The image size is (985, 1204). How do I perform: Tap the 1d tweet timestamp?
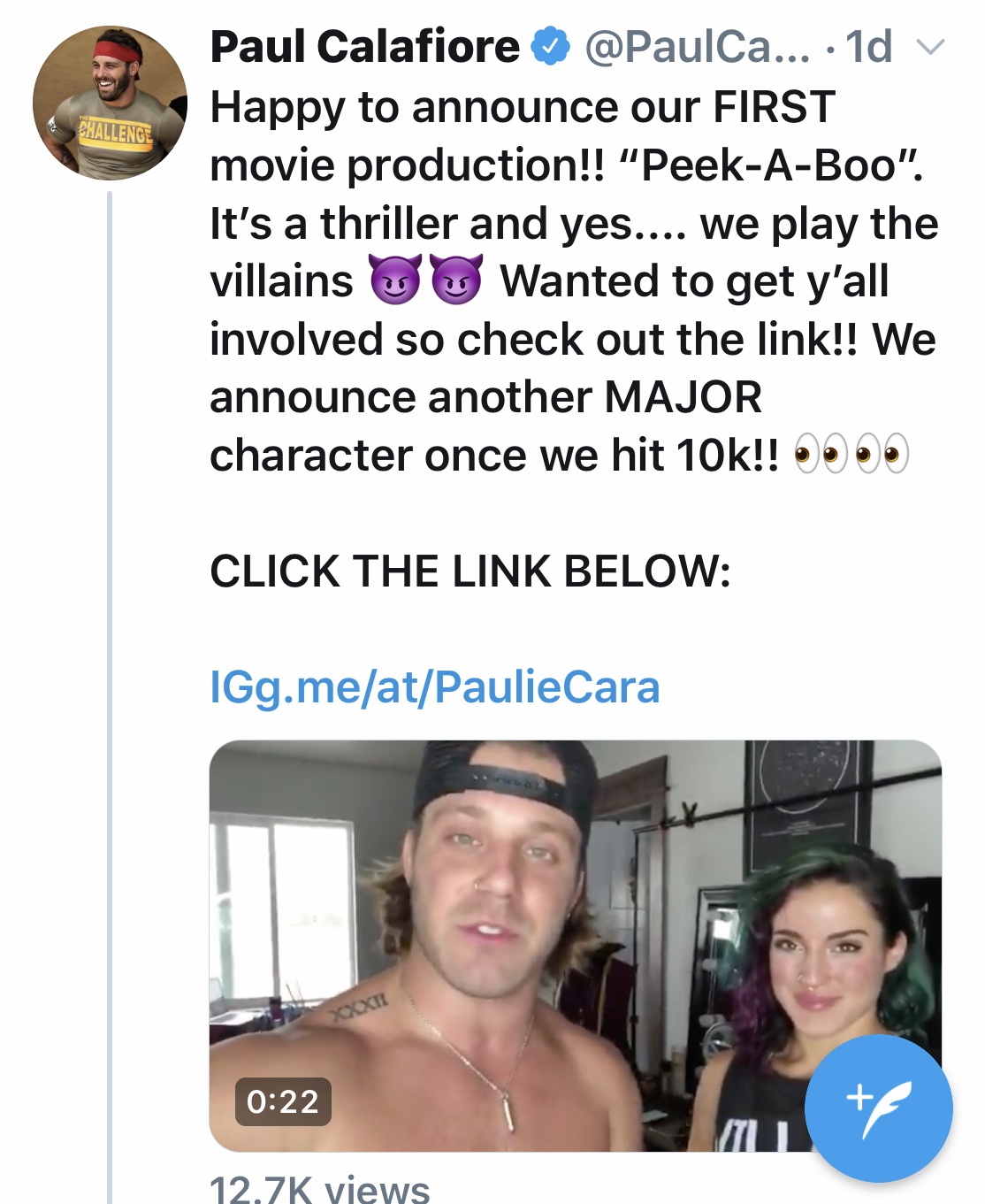(x=868, y=47)
